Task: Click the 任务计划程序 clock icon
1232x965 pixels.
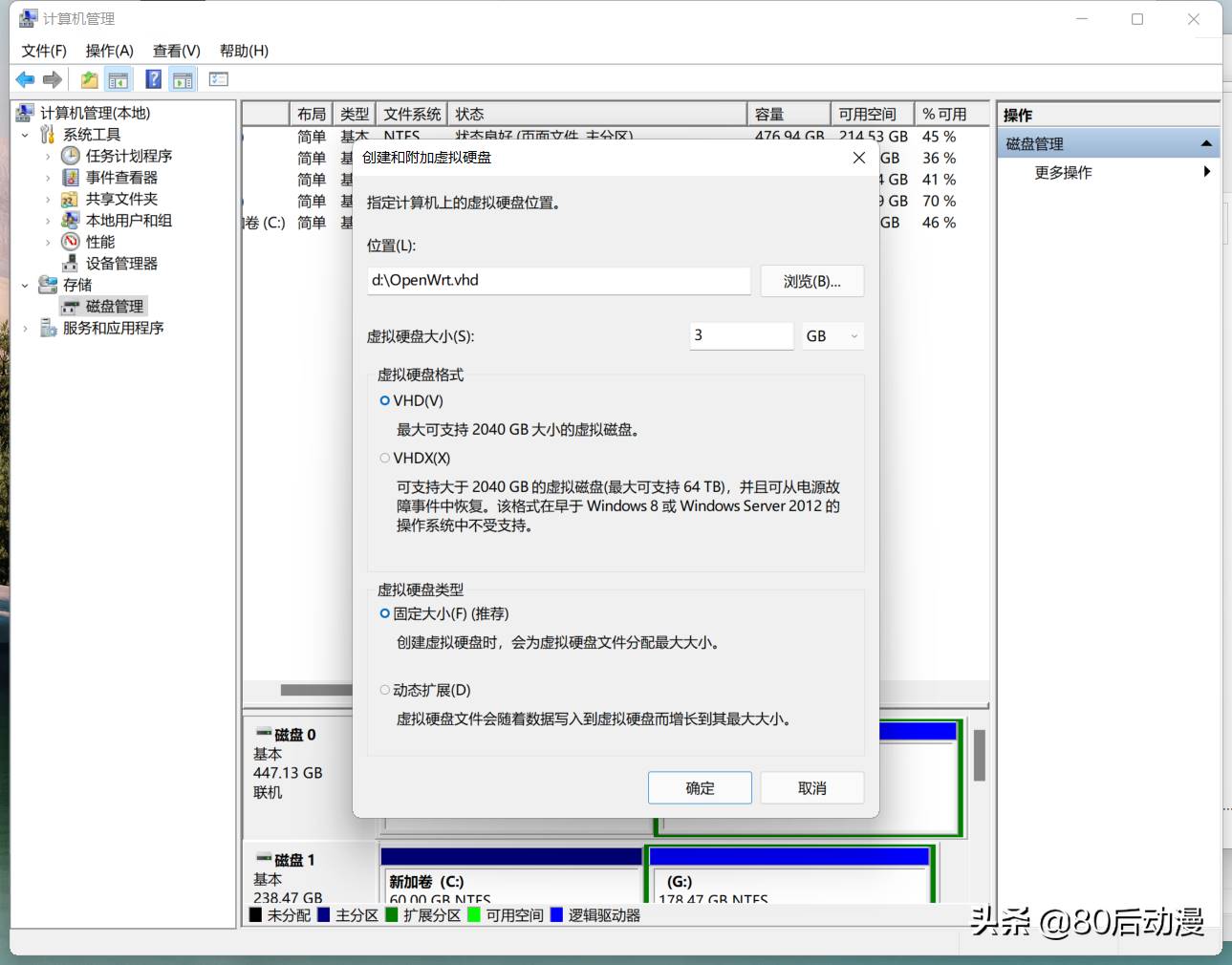Action: pyautogui.click(x=70, y=156)
